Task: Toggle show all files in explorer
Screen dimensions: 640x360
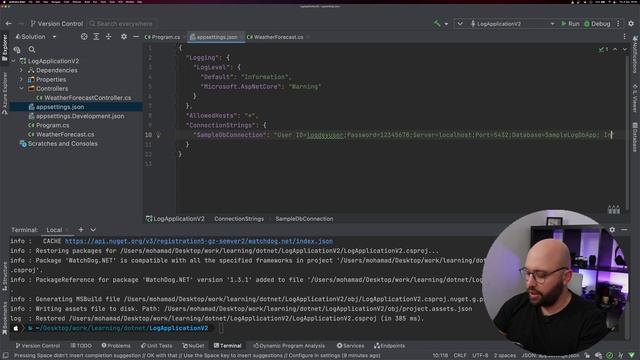Action: click(17, 50)
